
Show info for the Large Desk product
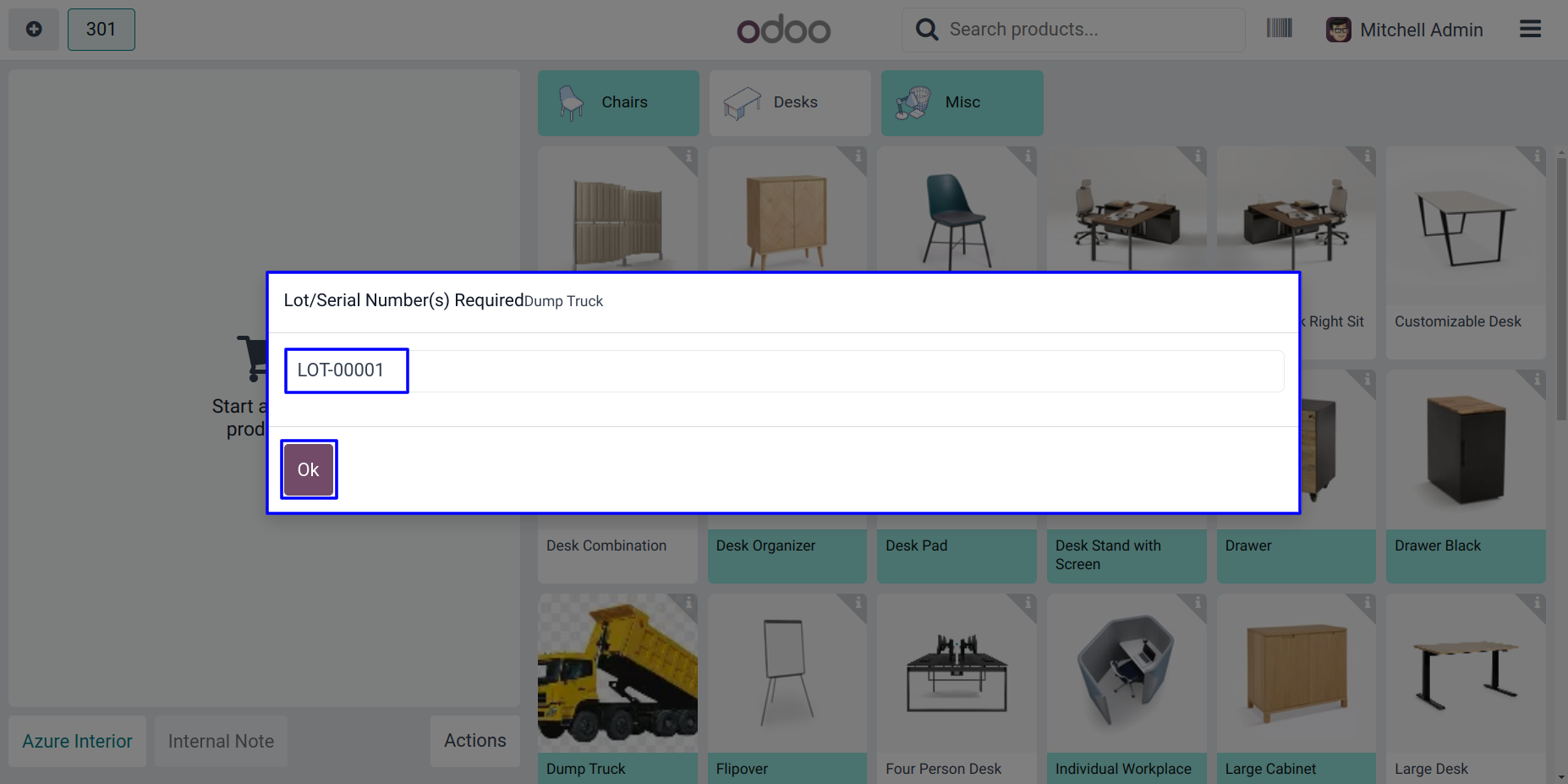tap(1537, 603)
